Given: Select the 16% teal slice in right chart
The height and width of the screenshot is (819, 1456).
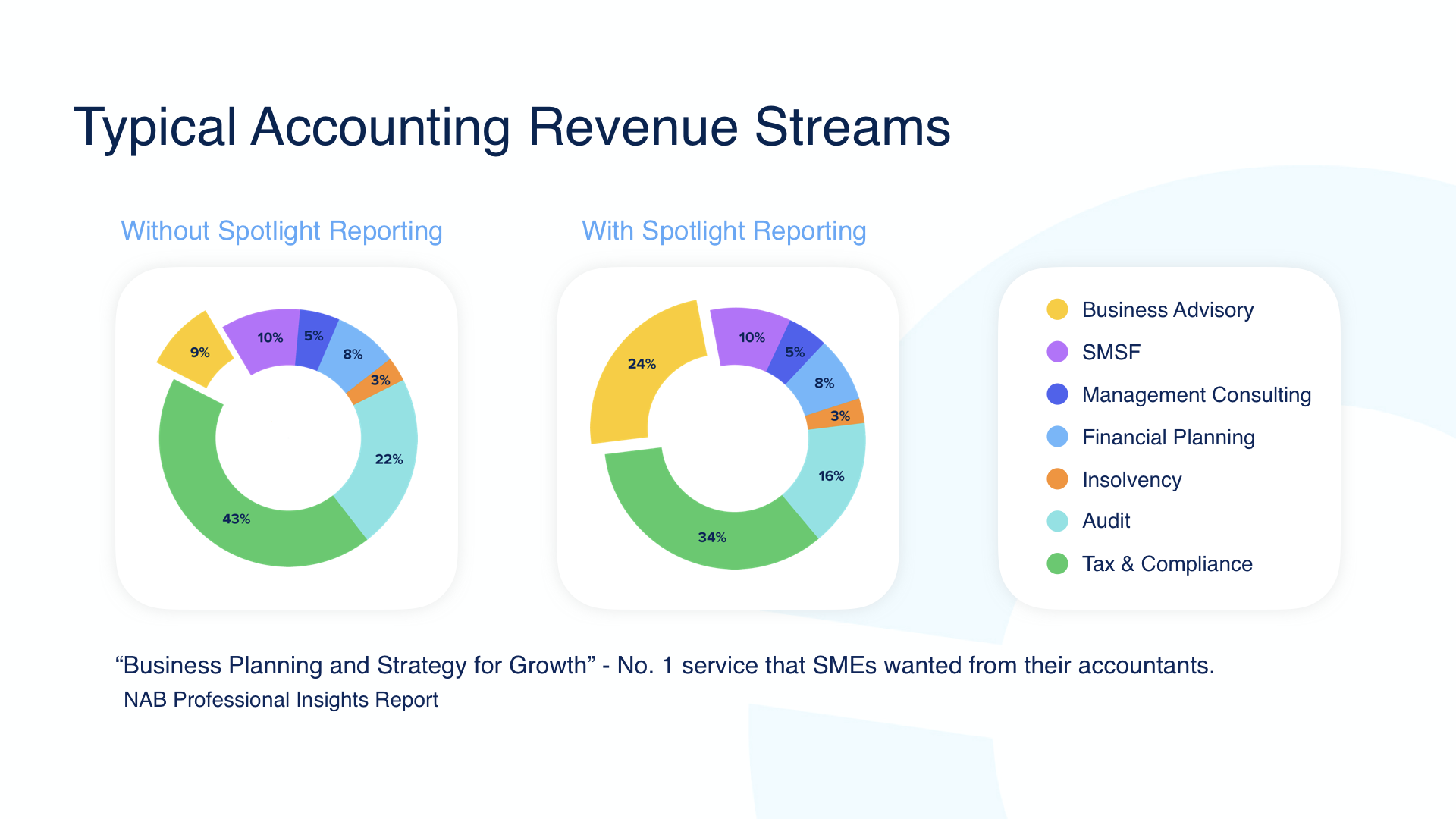Looking at the screenshot, I should point(830,475).
